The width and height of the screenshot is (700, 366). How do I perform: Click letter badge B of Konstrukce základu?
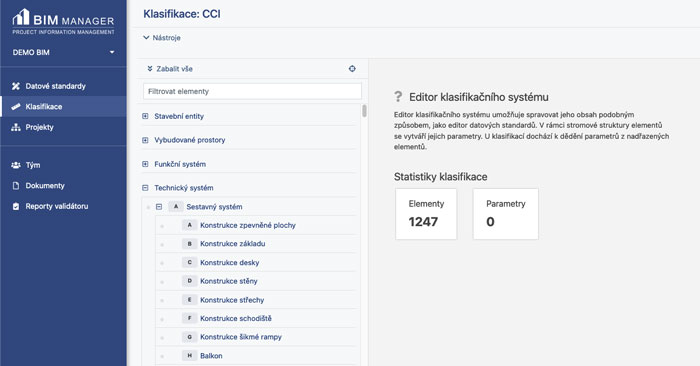[x=189, y=244]
